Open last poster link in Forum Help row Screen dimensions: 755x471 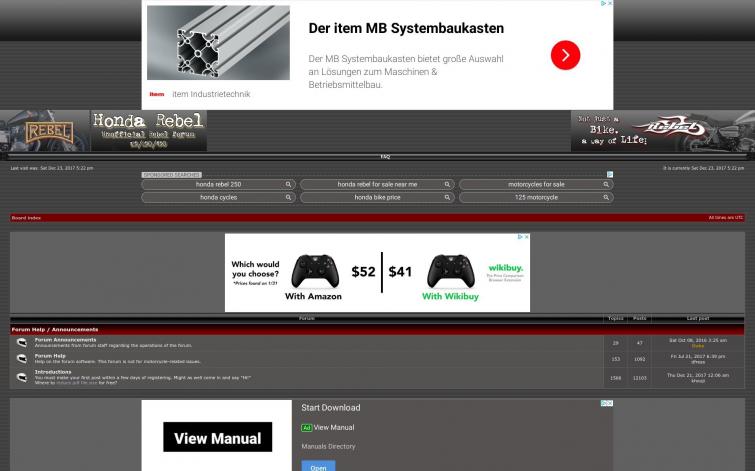pyautogui.click(x=698, y=362)
